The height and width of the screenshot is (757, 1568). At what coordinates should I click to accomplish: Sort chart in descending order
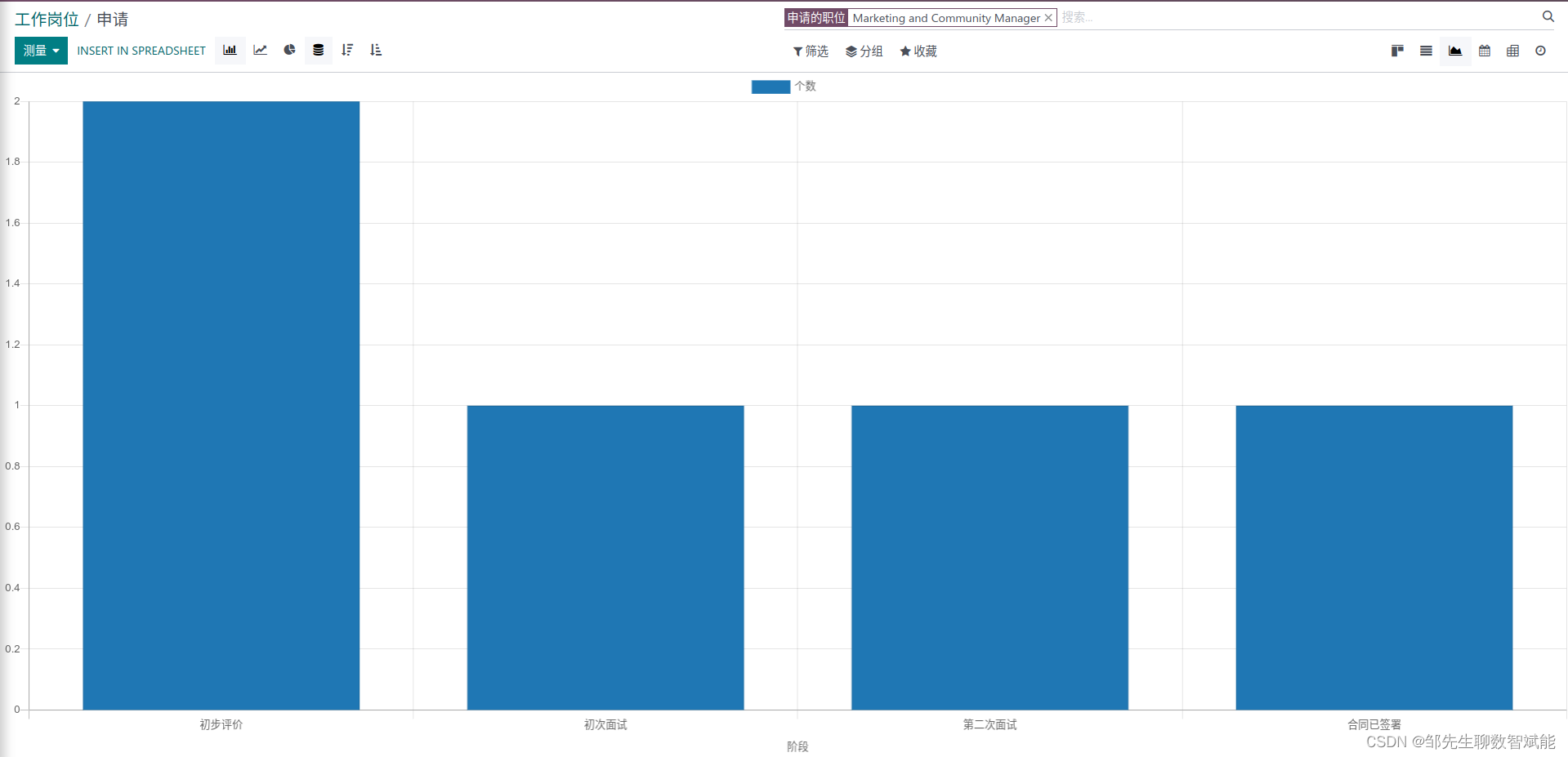347,51
